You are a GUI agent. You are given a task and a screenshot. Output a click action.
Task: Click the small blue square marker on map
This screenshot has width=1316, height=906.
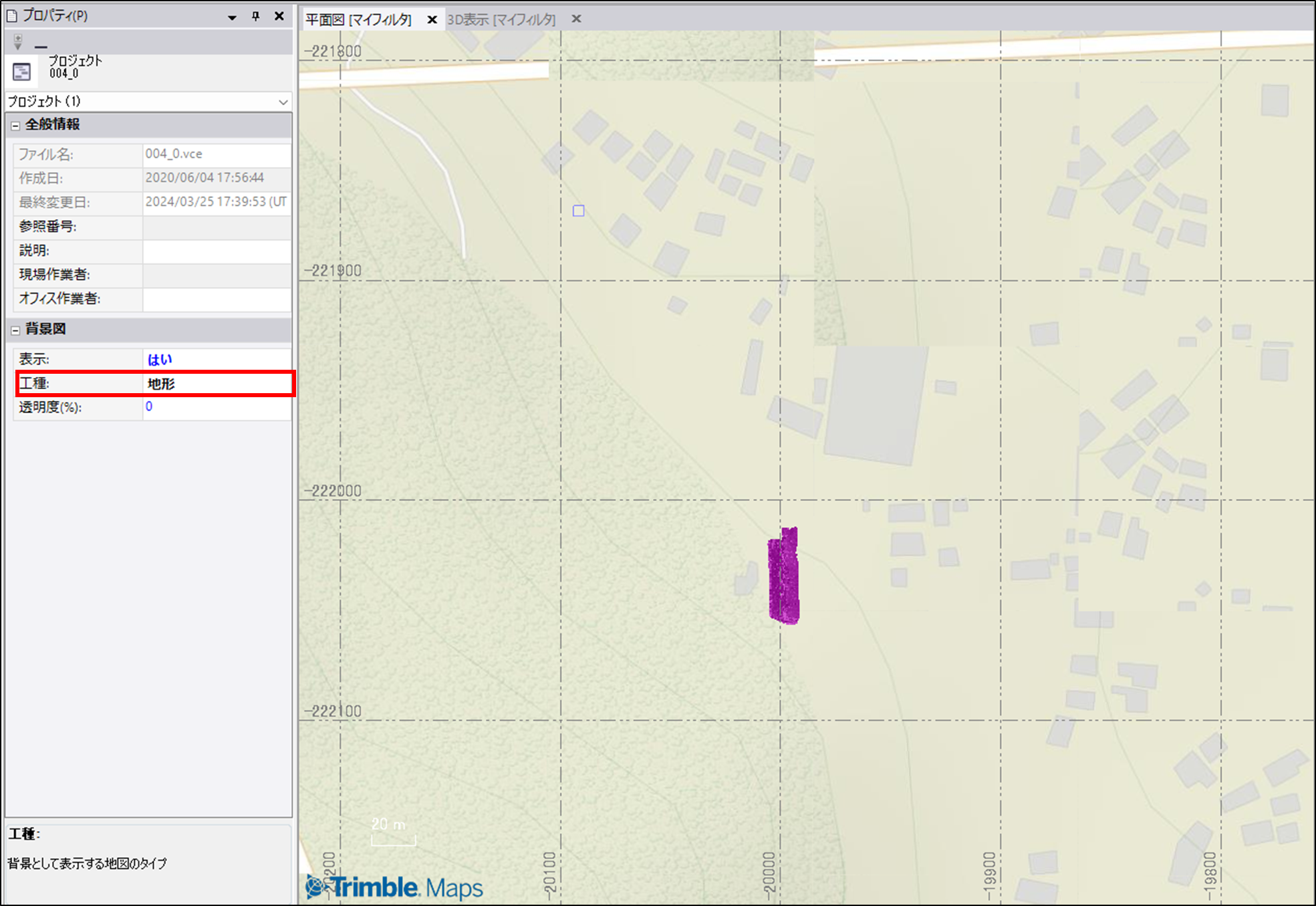tap(579, 211)
